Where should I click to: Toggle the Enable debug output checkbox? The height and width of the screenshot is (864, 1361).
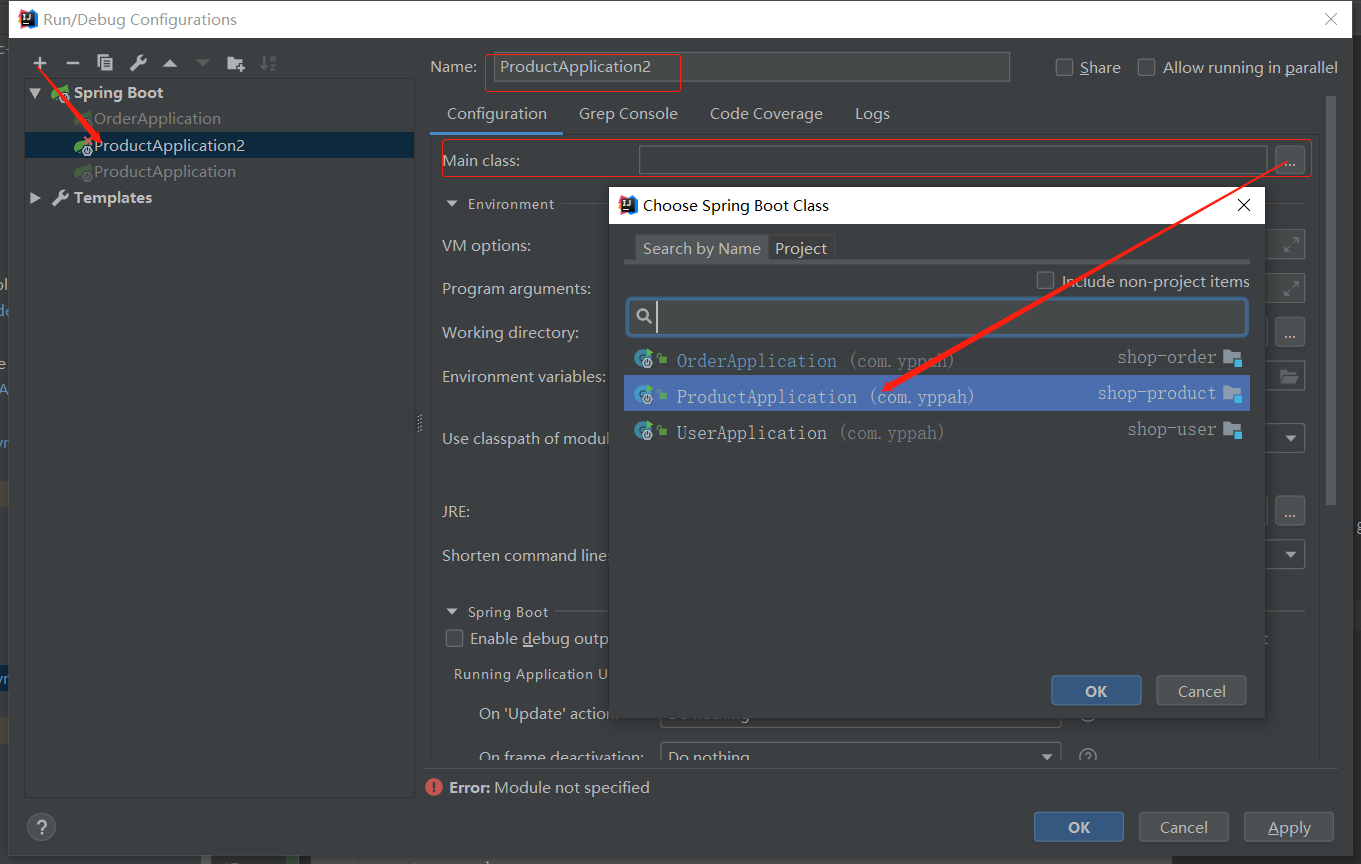point(455,638)
